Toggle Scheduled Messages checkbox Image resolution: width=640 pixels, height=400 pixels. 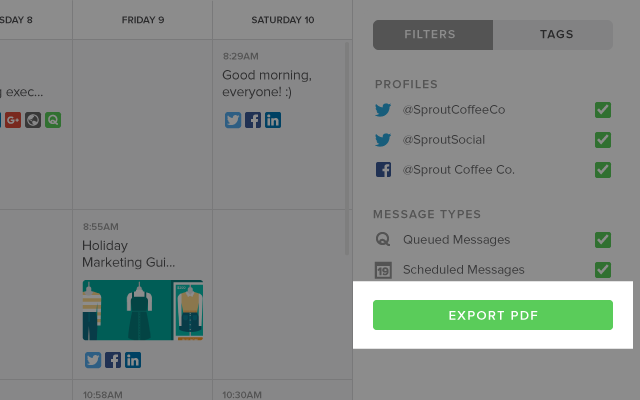[x=603, y=270]
